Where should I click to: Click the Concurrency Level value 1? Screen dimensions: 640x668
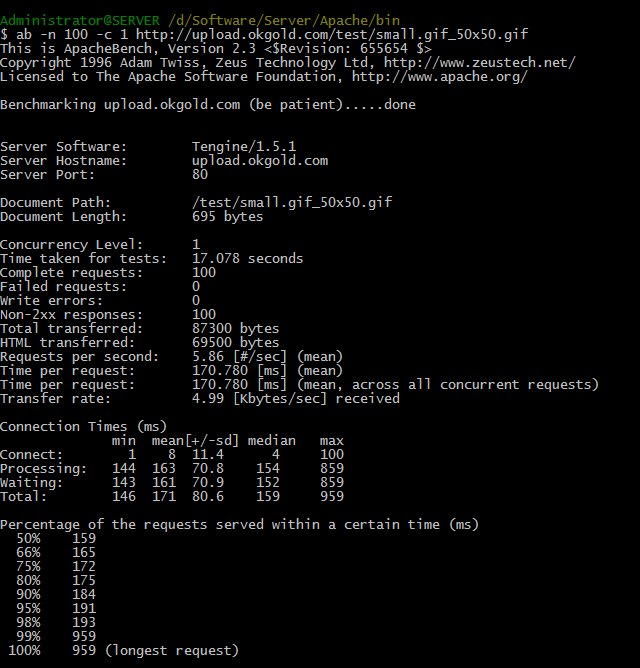[x=196, y=245]
